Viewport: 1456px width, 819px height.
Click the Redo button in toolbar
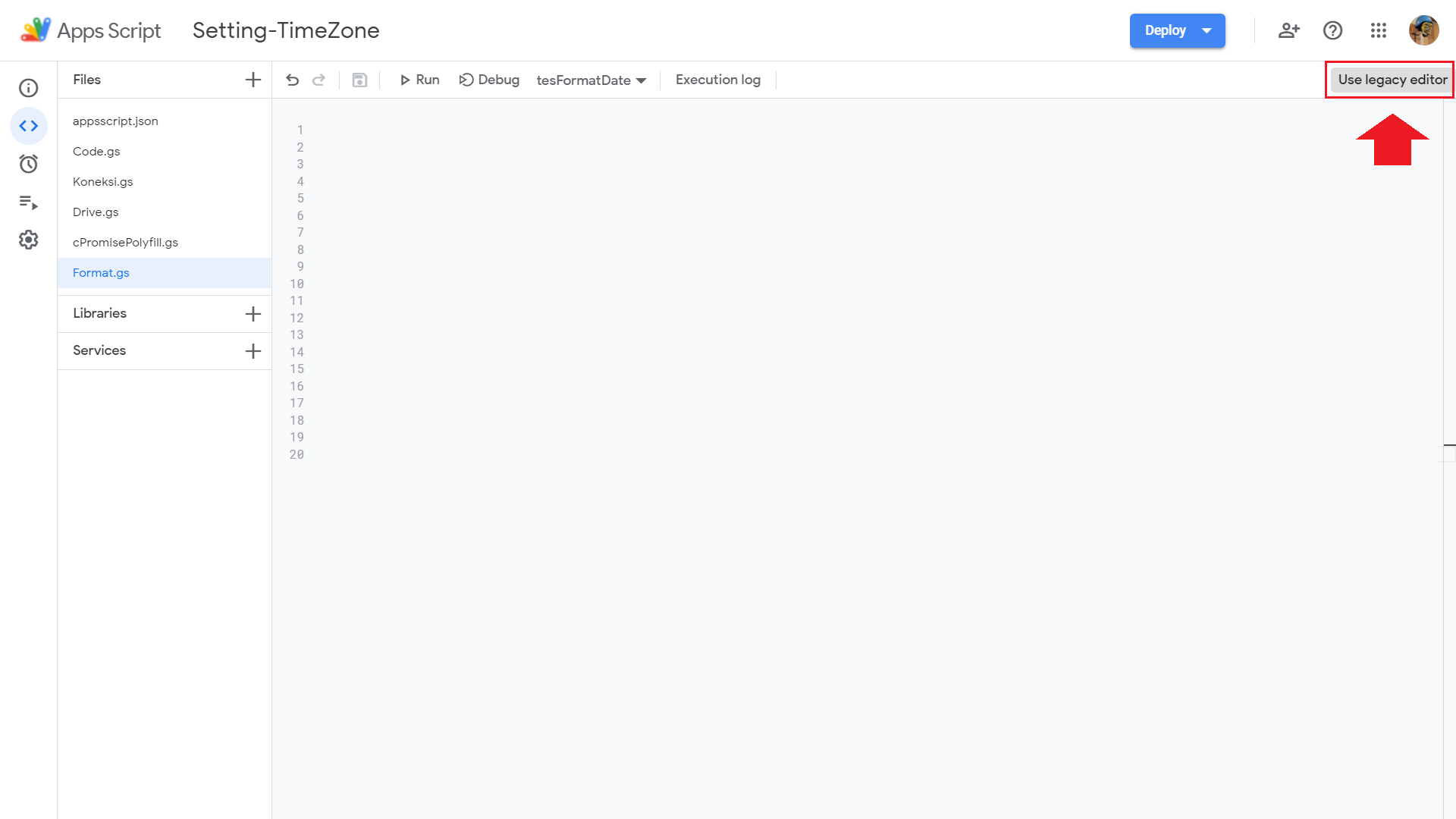tap(320, 80)
